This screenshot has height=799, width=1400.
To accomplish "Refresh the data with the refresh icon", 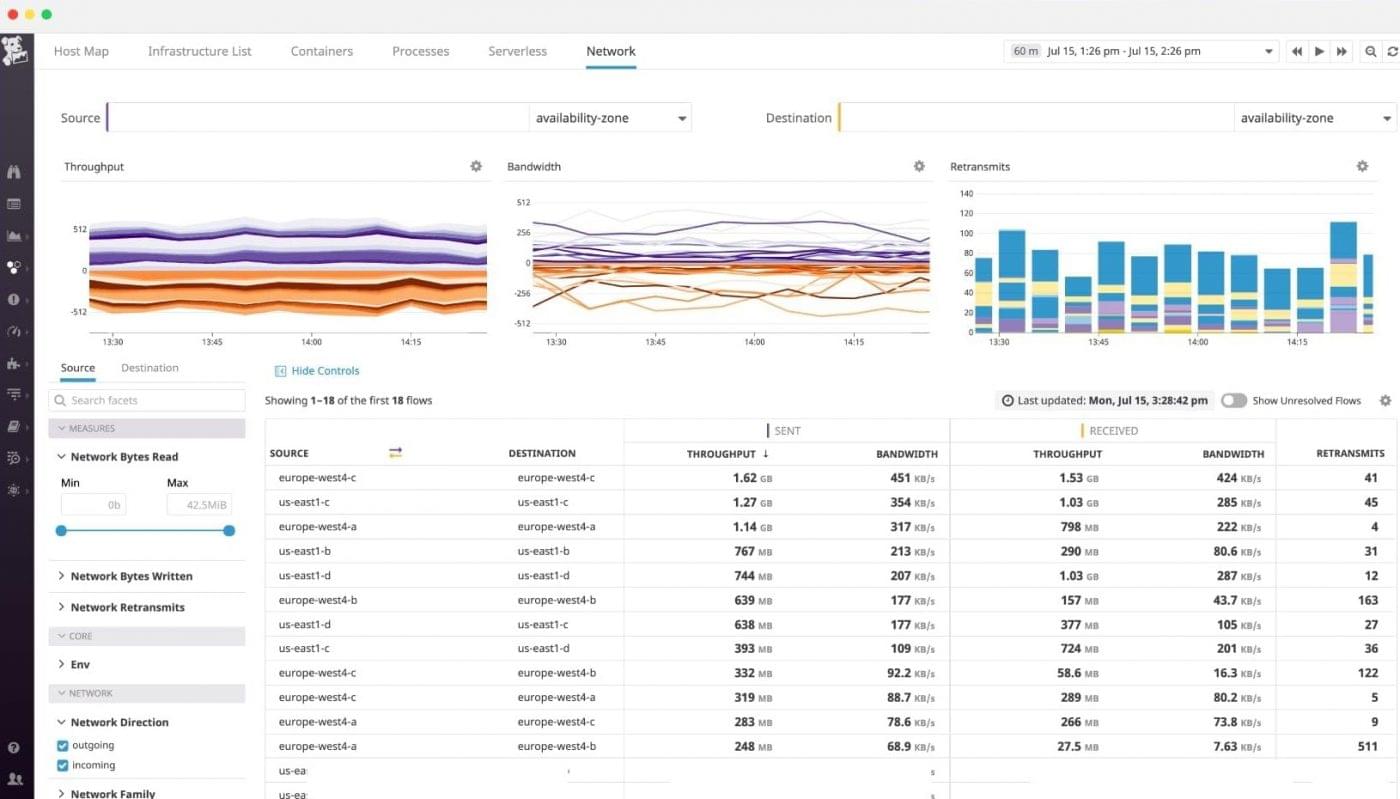I will (1392, 51).
